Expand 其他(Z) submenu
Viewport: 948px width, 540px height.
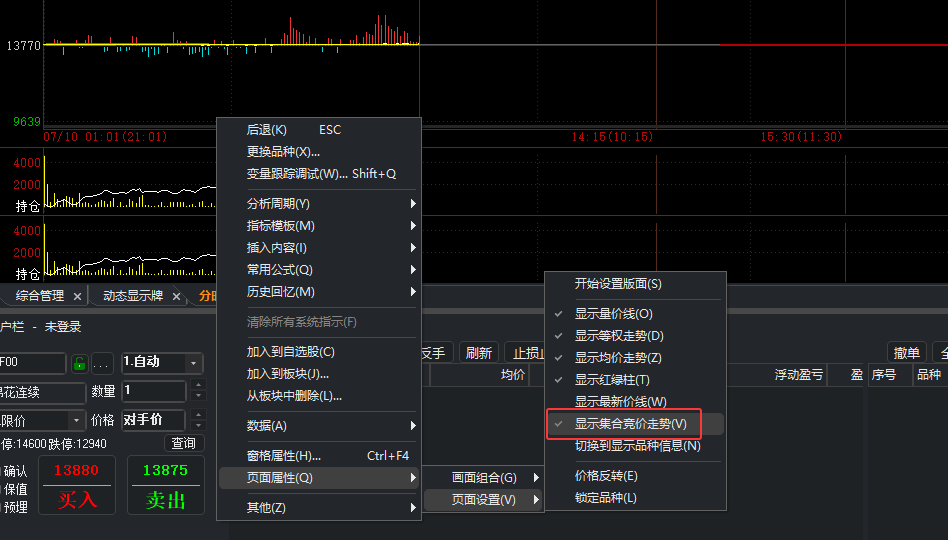(319, 508)
